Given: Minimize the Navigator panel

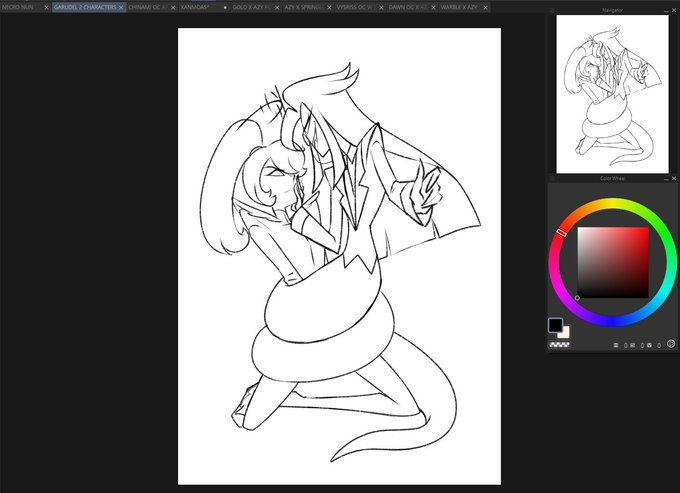Looking at the screenshot, I should click(x=667, y=10).
